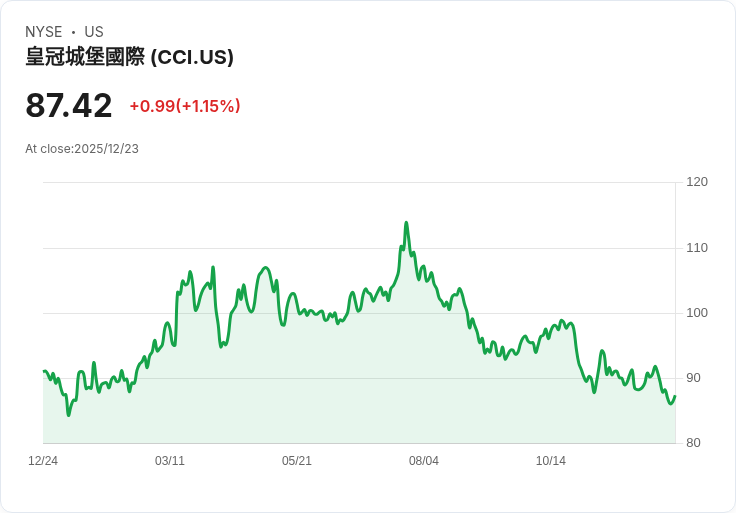Screen dimensions: 736x513
Task: Click the highest peak of the price line
Action: pos(406,223)
